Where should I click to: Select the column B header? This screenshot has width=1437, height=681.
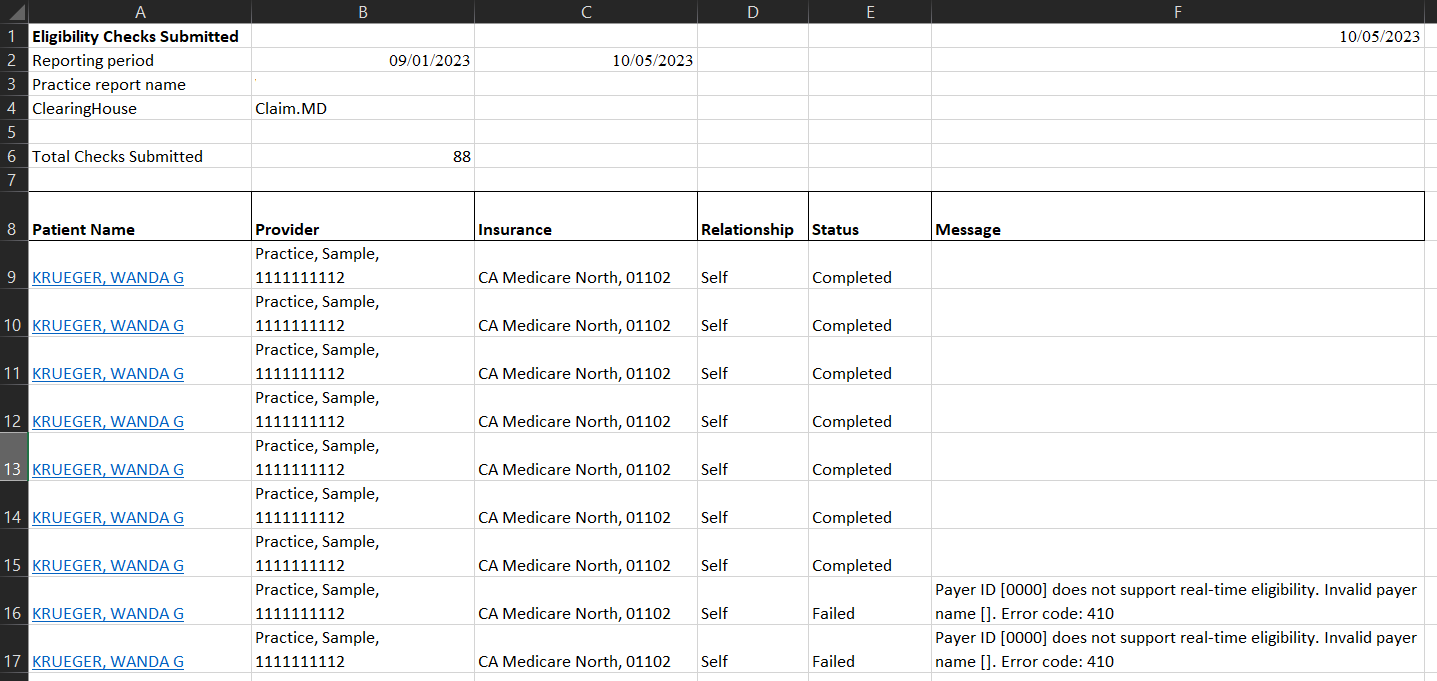(362, 12)
